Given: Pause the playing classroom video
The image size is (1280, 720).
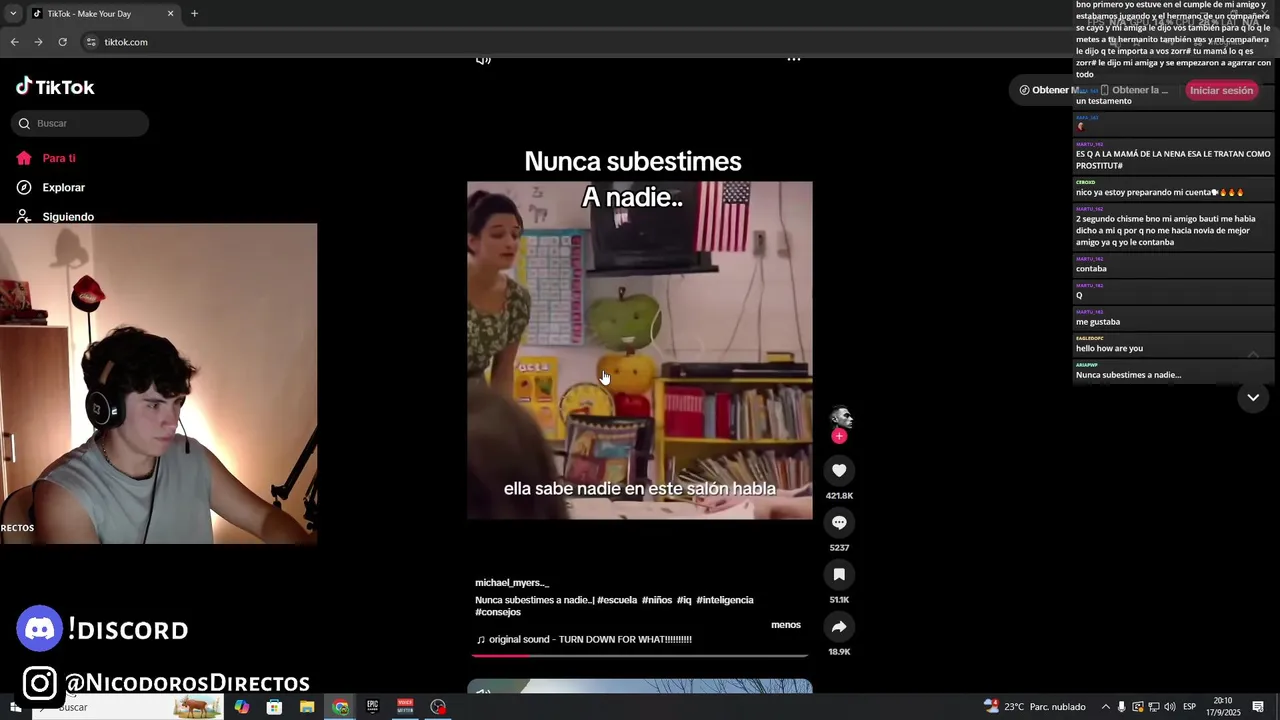Looking at the screenshot, I should coord(640,350).
